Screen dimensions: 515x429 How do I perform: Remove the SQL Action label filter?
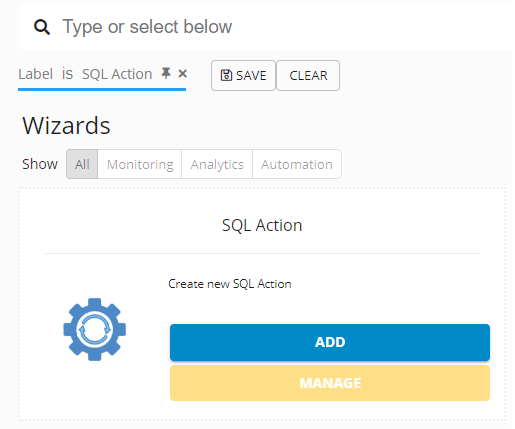pyautogui.click(x=182, y=73)
